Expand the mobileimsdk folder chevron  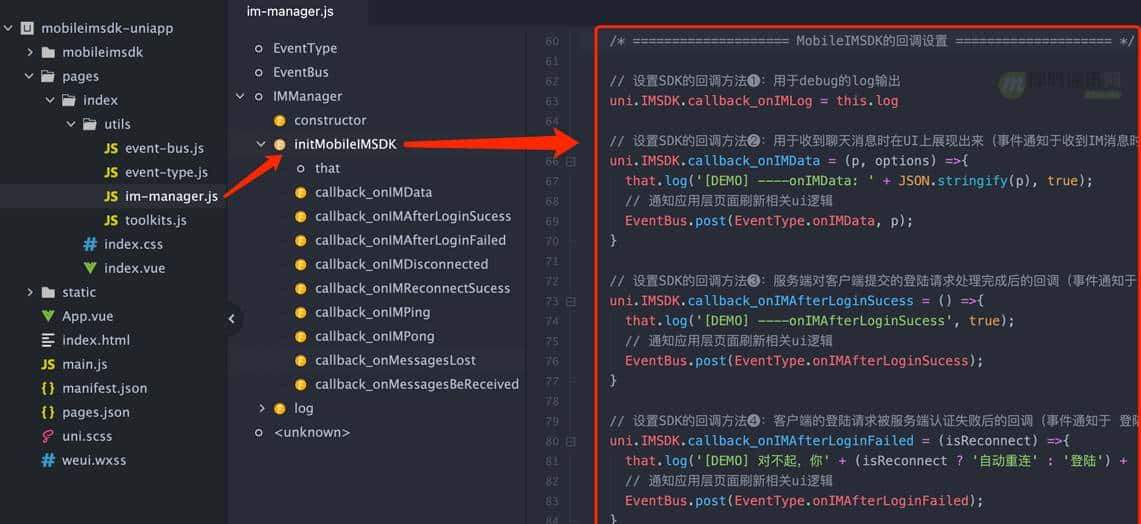pos(30,52)
